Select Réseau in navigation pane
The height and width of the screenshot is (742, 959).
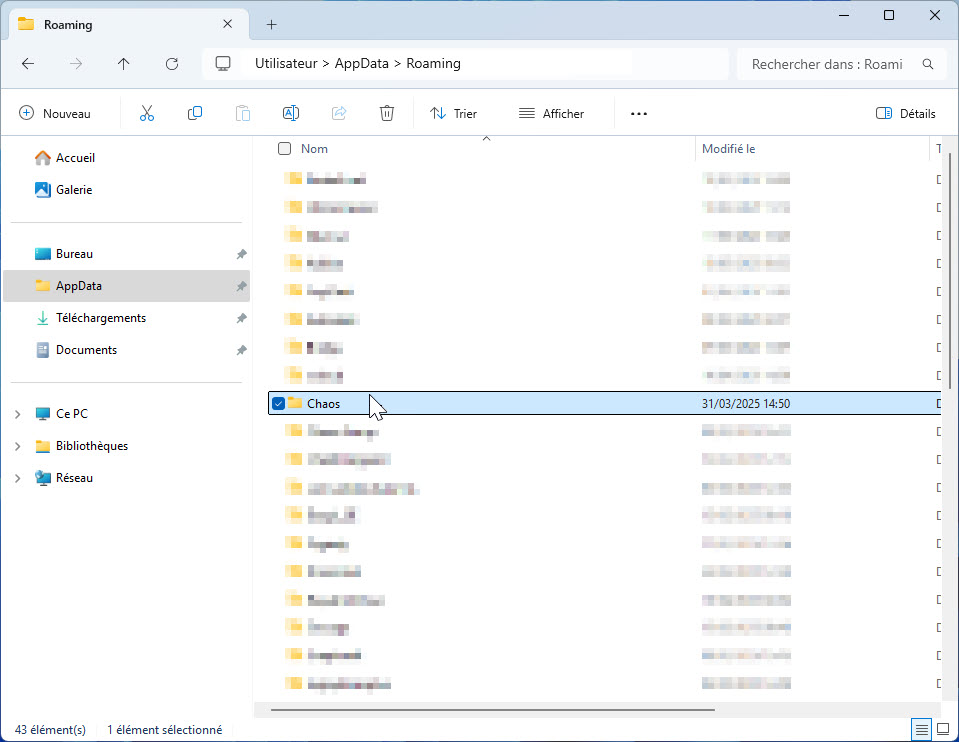click(74, 478)
